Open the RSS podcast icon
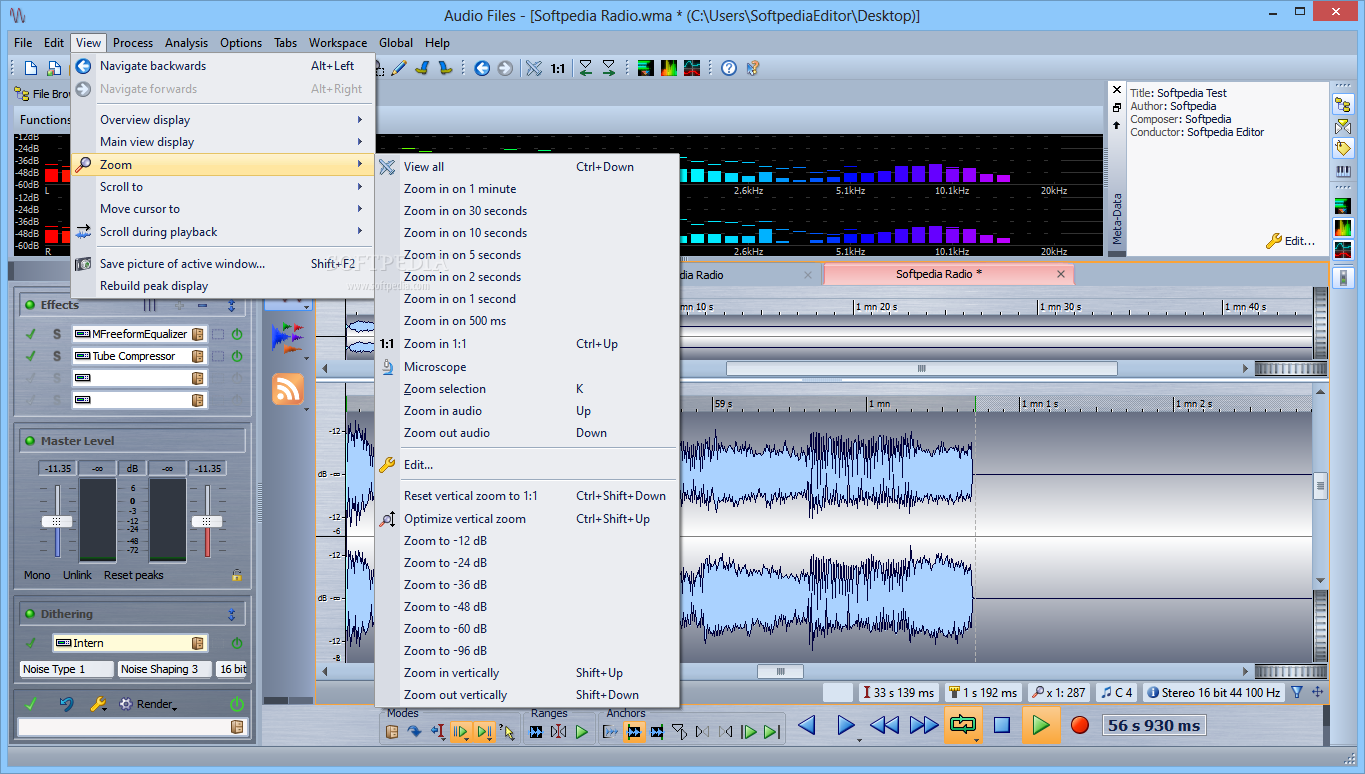Screen dimensions: 1365x774 pos(288,388)
